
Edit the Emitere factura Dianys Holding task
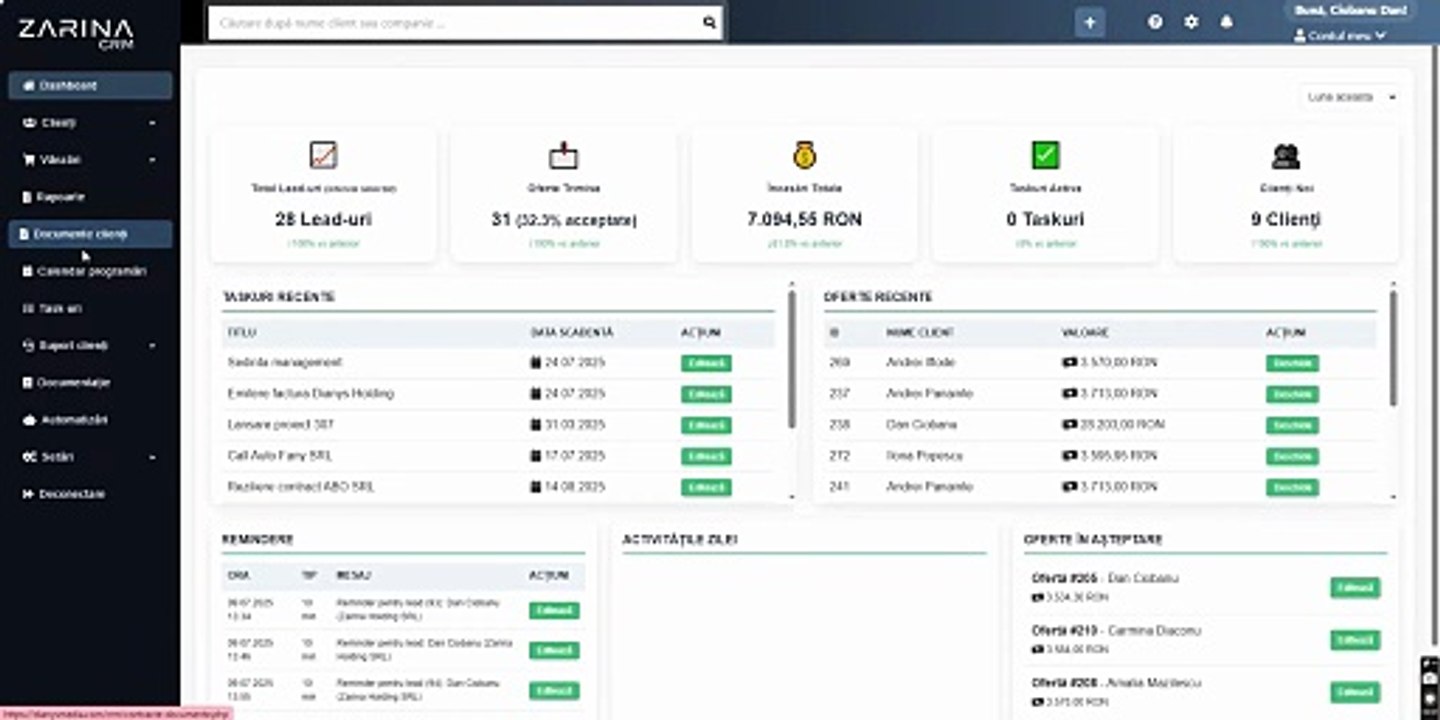[x=706, y=394]
